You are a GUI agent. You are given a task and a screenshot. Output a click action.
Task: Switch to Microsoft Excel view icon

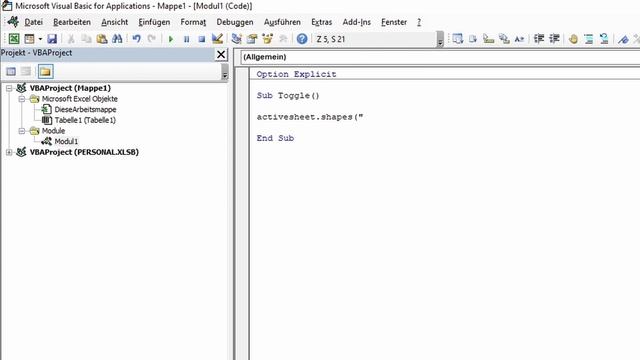[14, 39]
